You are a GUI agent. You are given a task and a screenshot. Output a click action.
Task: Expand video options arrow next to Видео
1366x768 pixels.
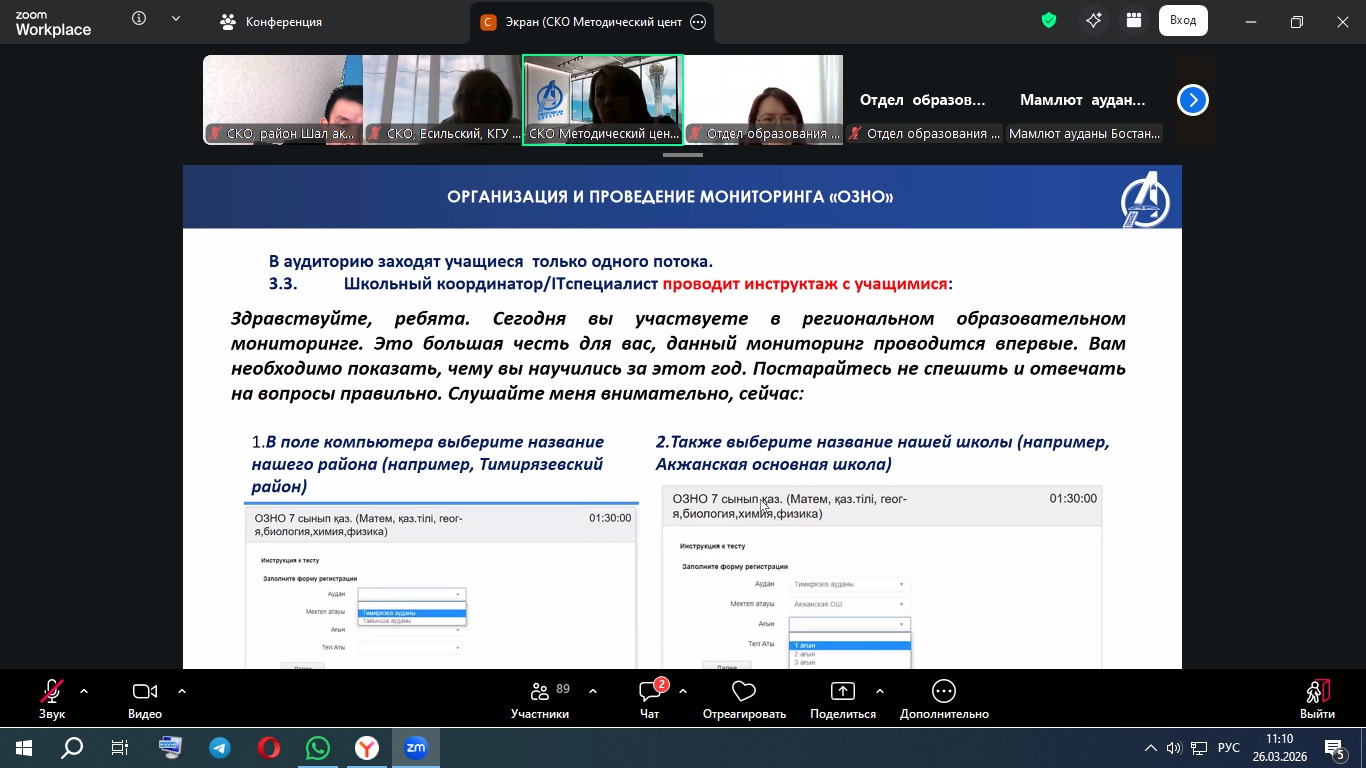[x=182, y=691]
